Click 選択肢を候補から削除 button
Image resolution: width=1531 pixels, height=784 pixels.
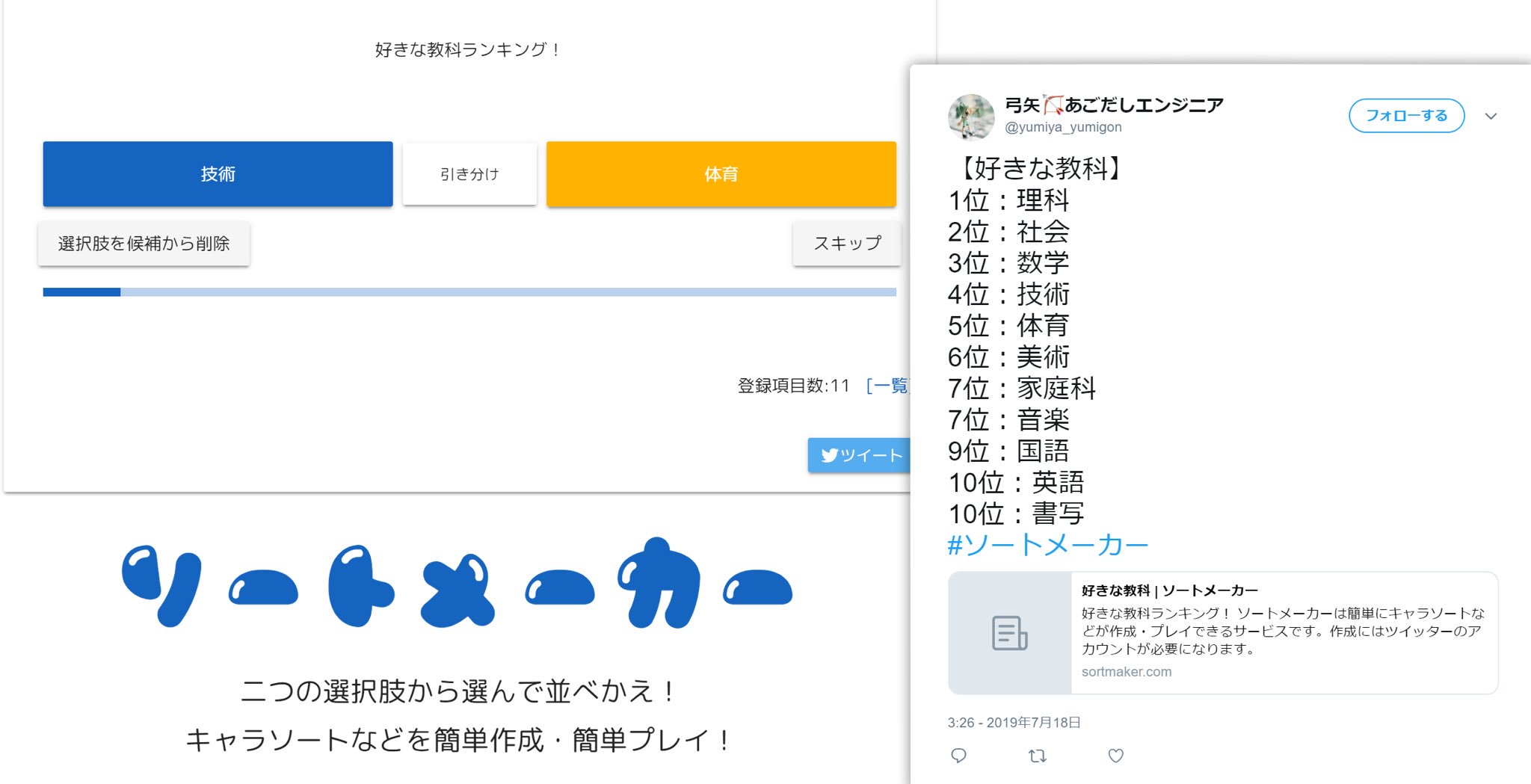pos(144,244)
